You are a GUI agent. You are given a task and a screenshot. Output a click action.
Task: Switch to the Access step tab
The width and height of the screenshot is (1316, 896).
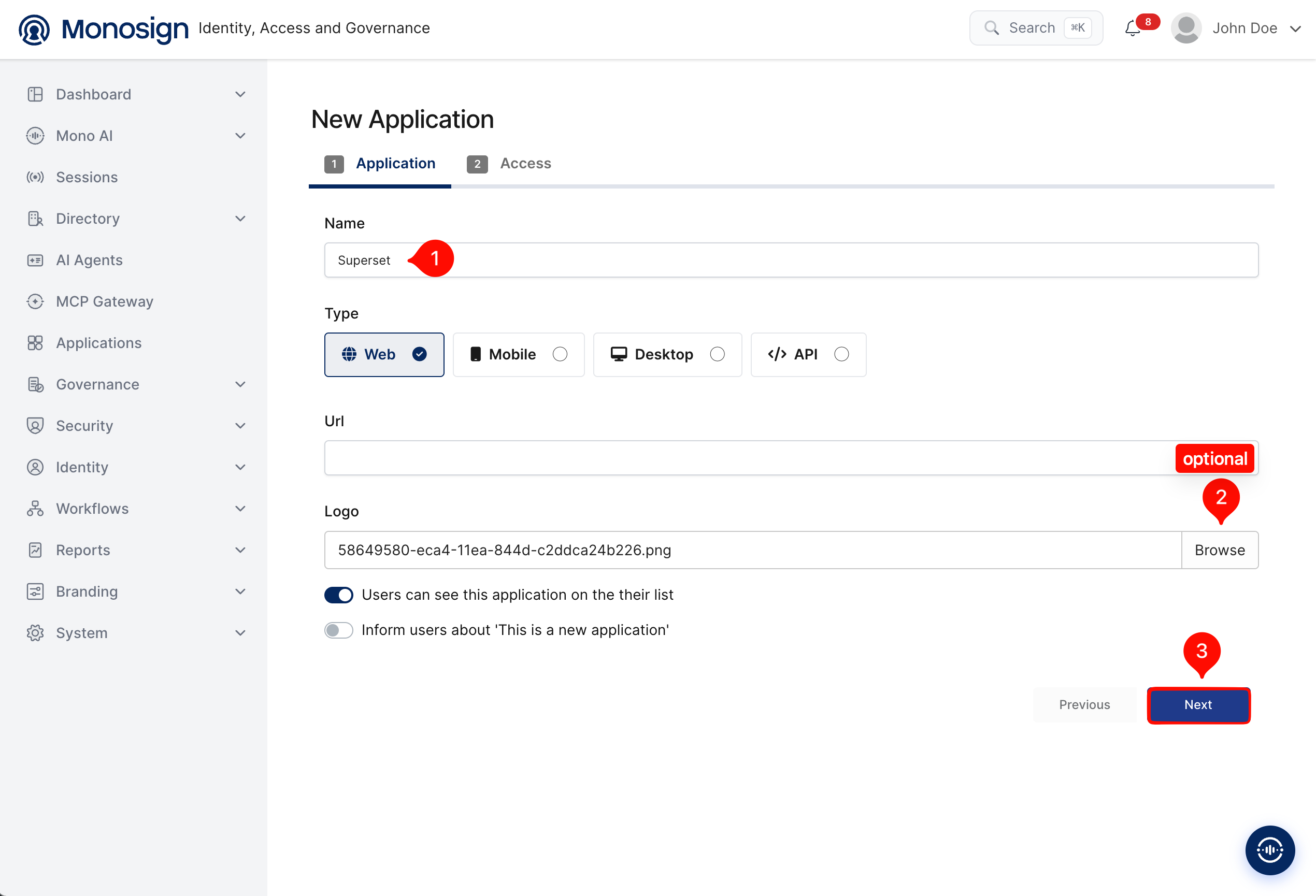tap(508, 164)
